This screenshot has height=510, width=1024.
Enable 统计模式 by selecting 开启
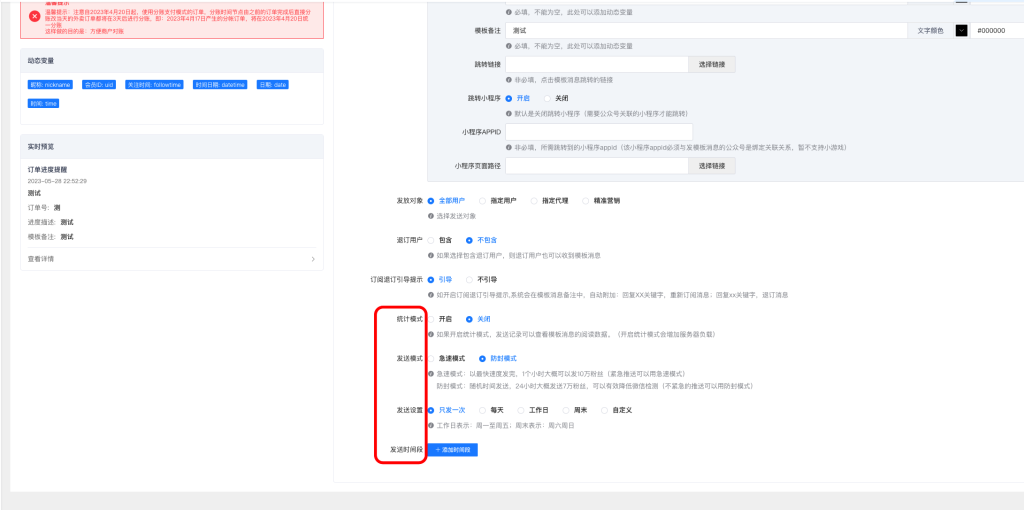coord(432,319)
